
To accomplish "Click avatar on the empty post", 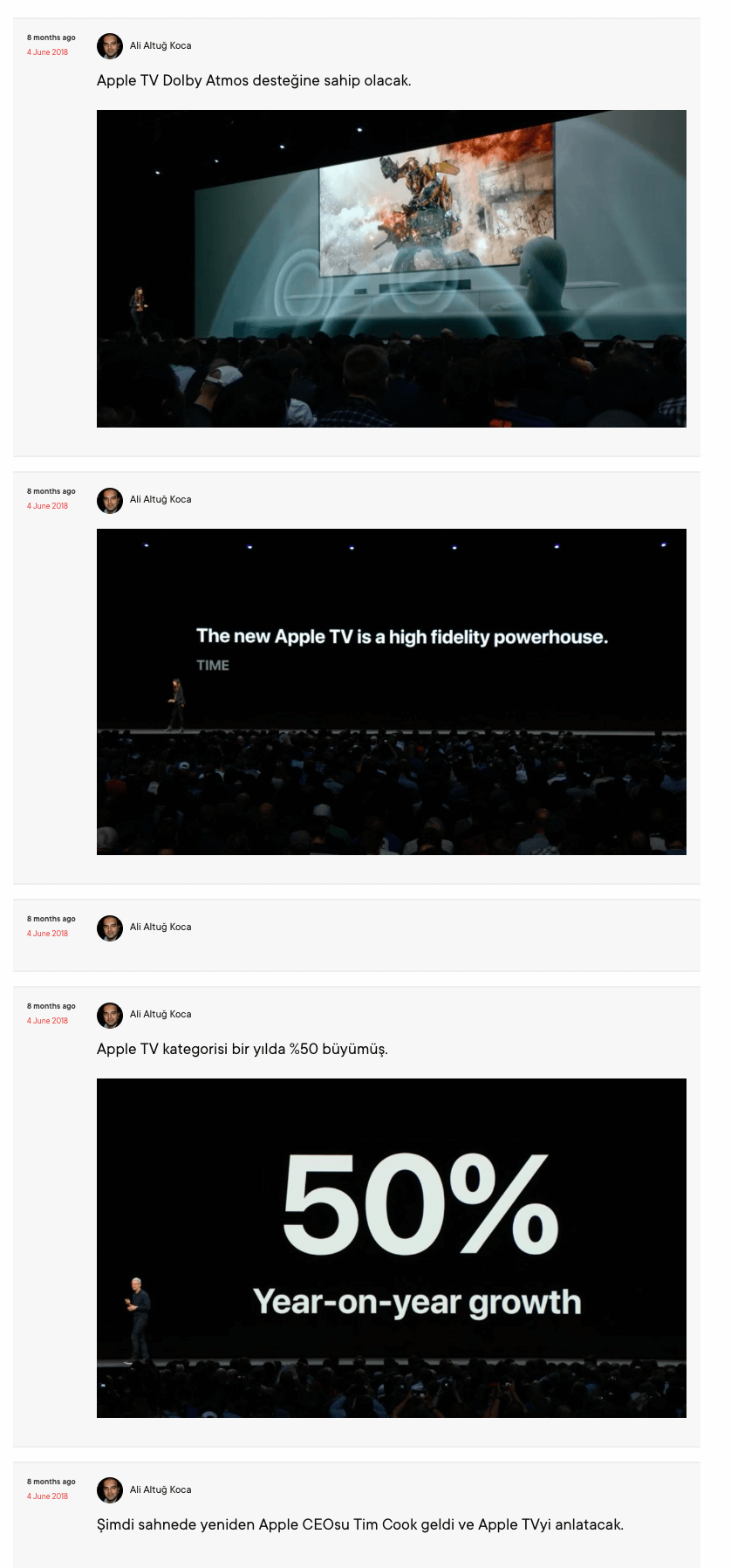I will [110, 928].
